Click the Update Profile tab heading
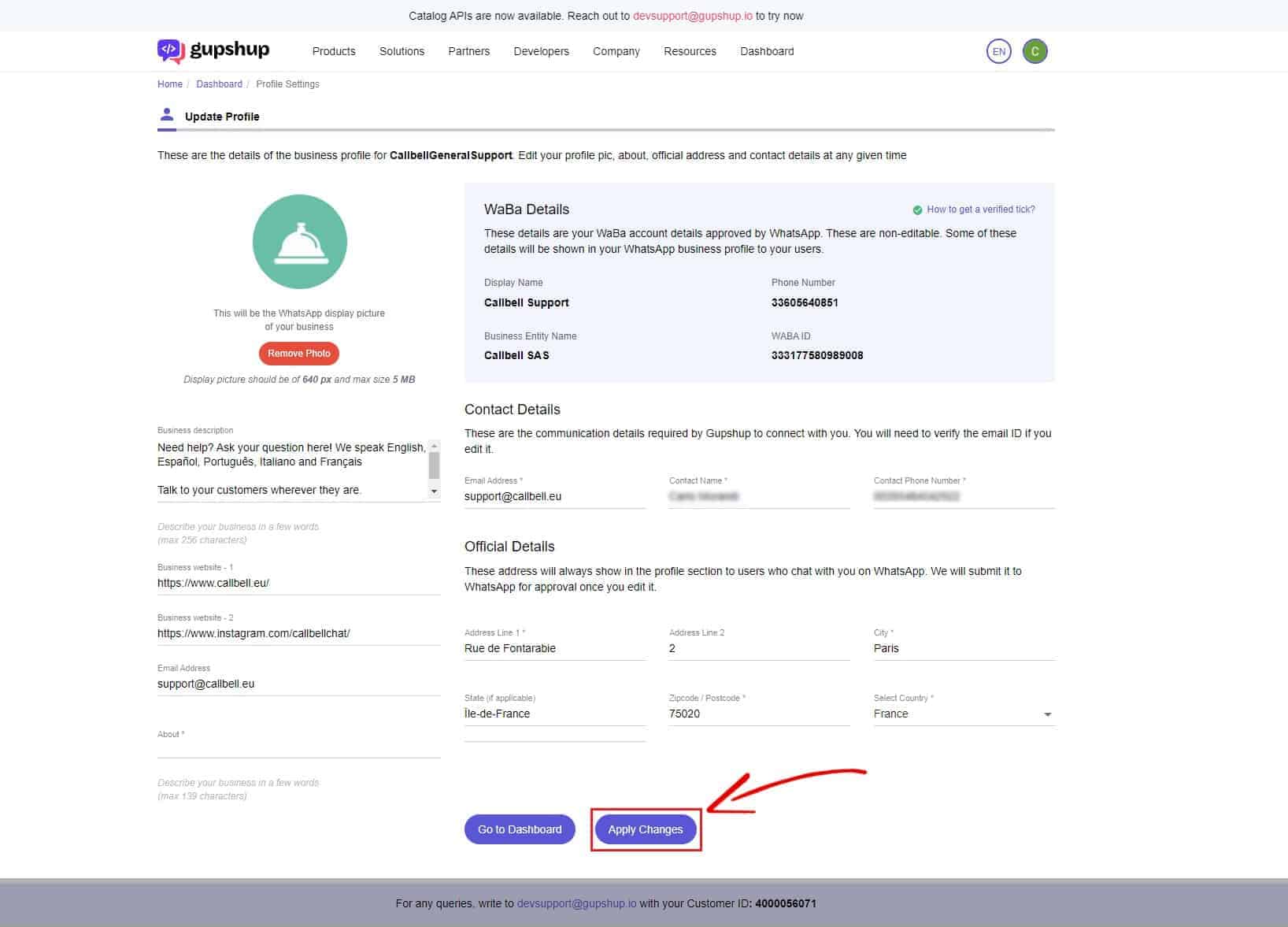The image size is (1288, 927). pos(222,117)
